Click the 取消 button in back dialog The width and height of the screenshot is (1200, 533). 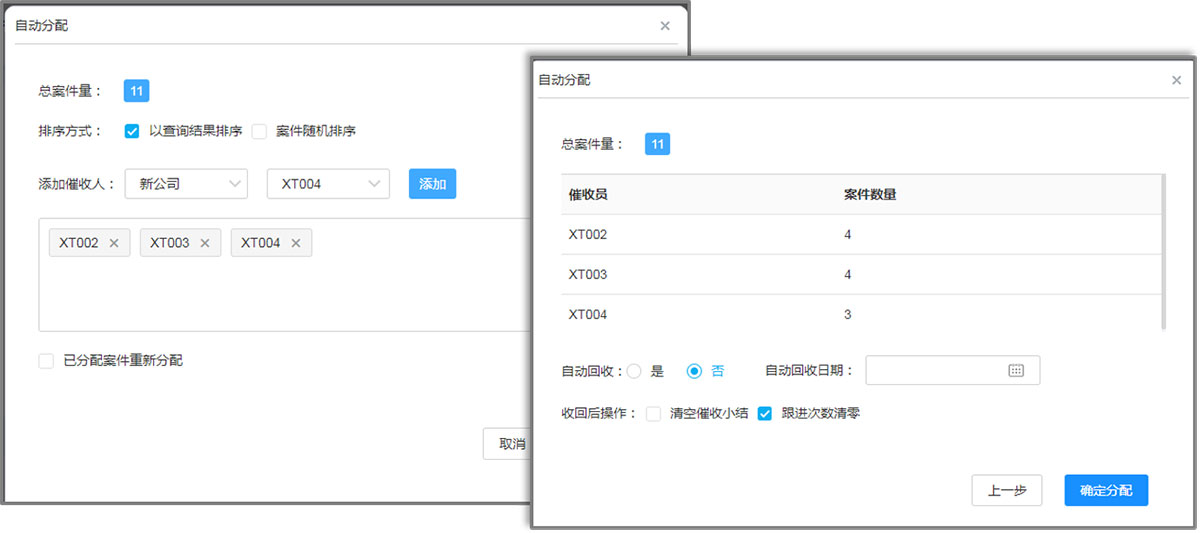point(507,444)
